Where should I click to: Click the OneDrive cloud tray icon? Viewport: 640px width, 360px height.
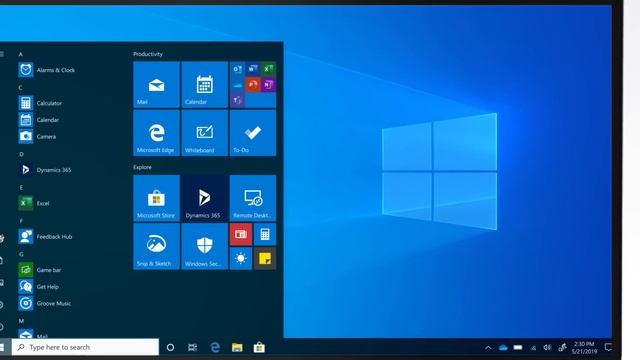(x=503, y=348)
